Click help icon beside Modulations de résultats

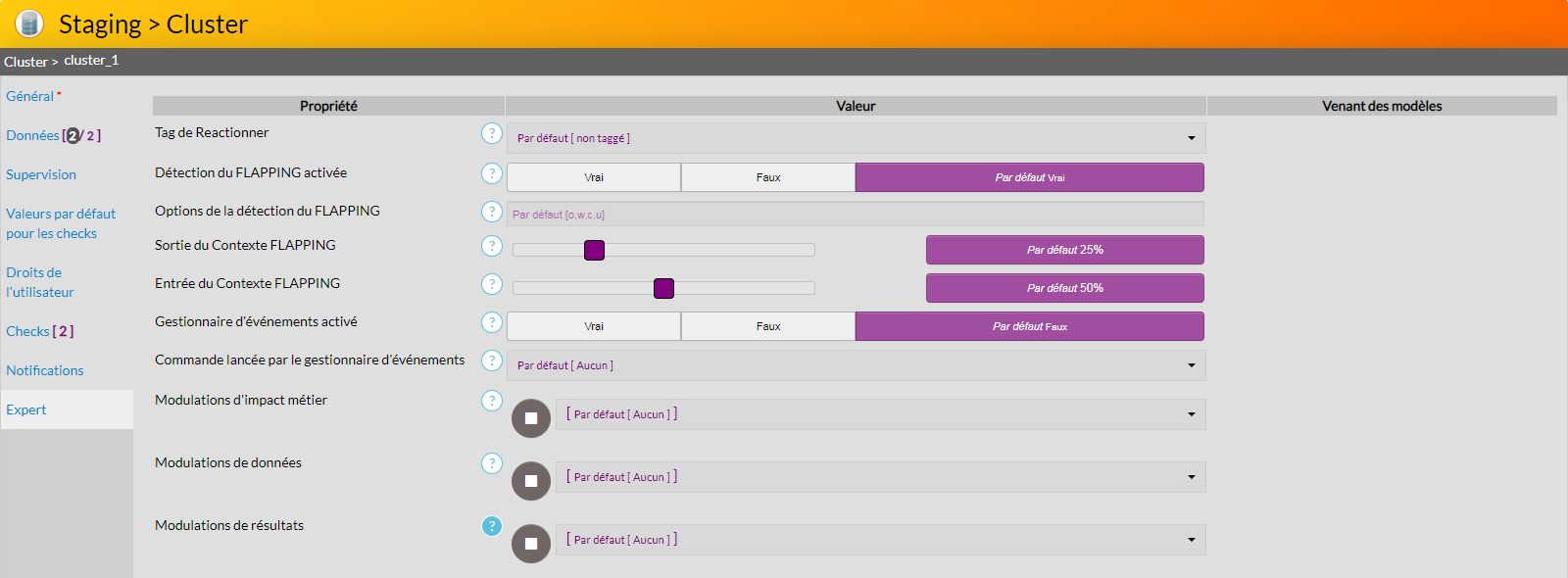coord(492,526)
